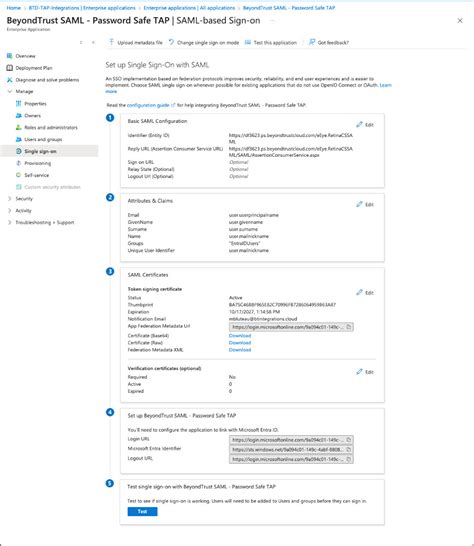
Task: Click the up-down arrows icon above sidebar
Action: pos(81,42)
